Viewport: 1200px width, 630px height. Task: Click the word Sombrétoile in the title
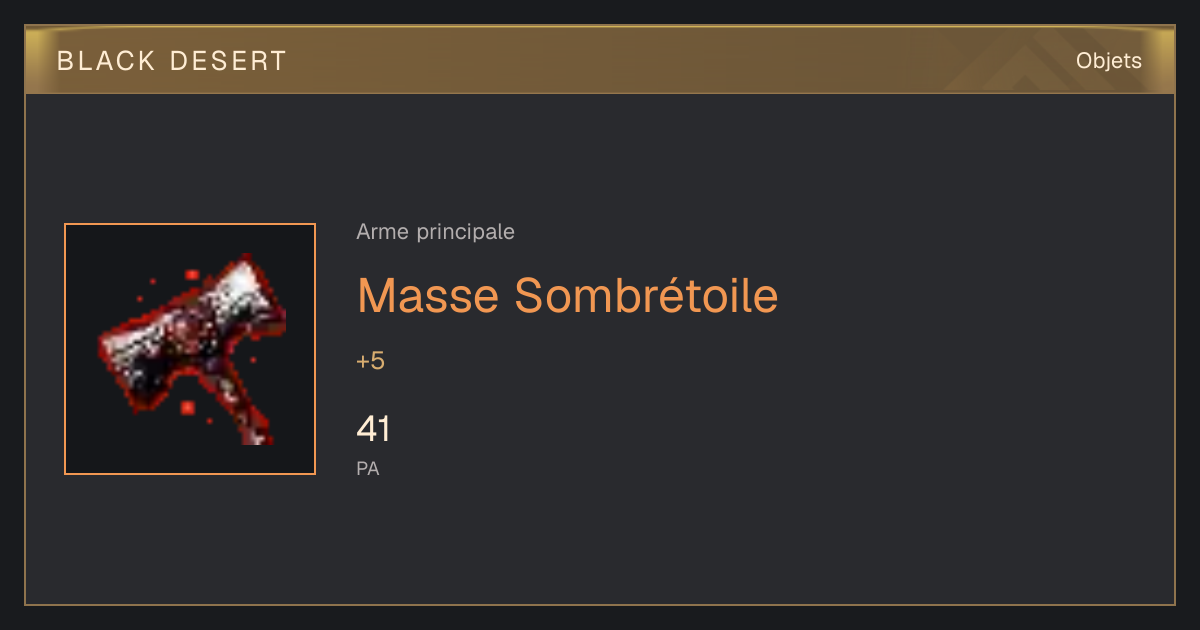pos(646,295)
